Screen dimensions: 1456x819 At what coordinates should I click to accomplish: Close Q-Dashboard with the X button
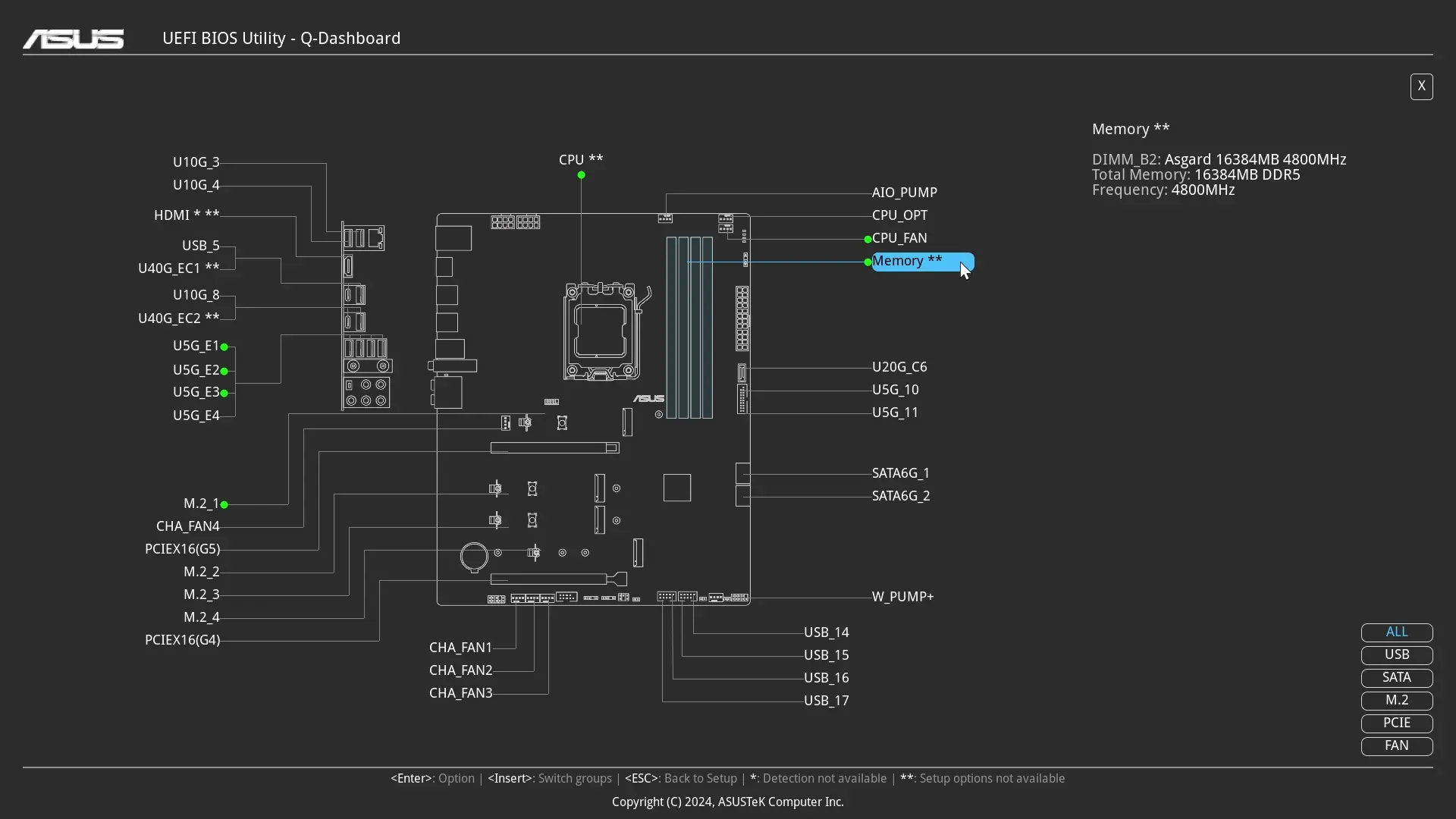(x=1421, y=86)
